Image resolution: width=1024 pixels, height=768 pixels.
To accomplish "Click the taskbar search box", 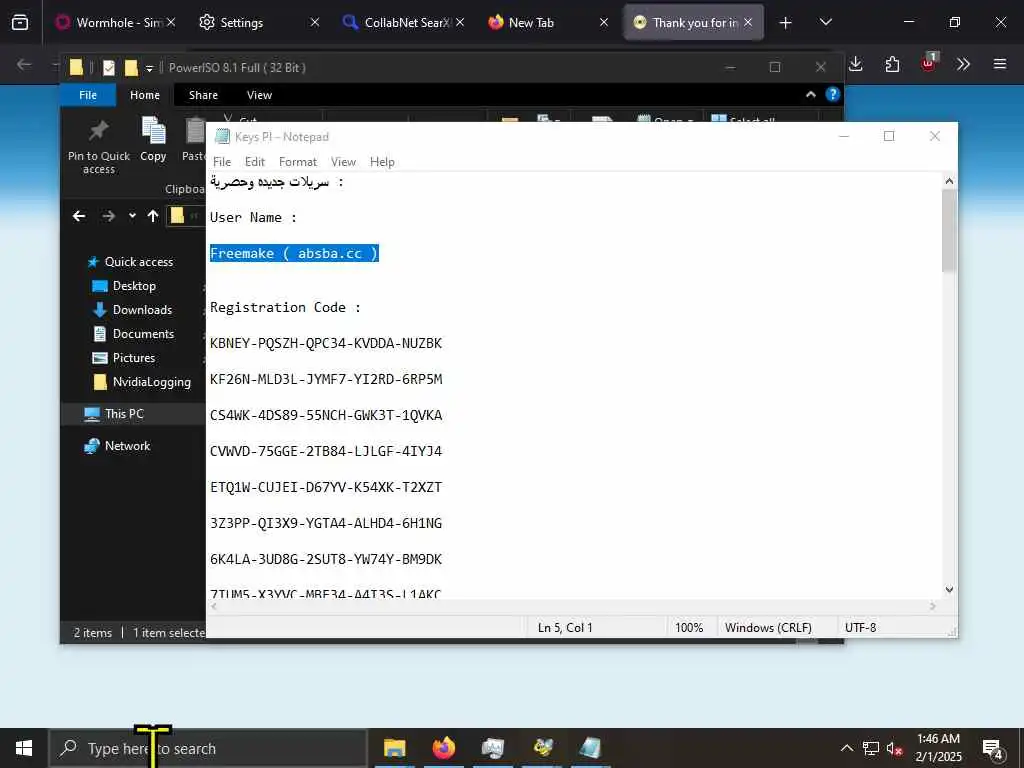I will click(x=208, y=748).
